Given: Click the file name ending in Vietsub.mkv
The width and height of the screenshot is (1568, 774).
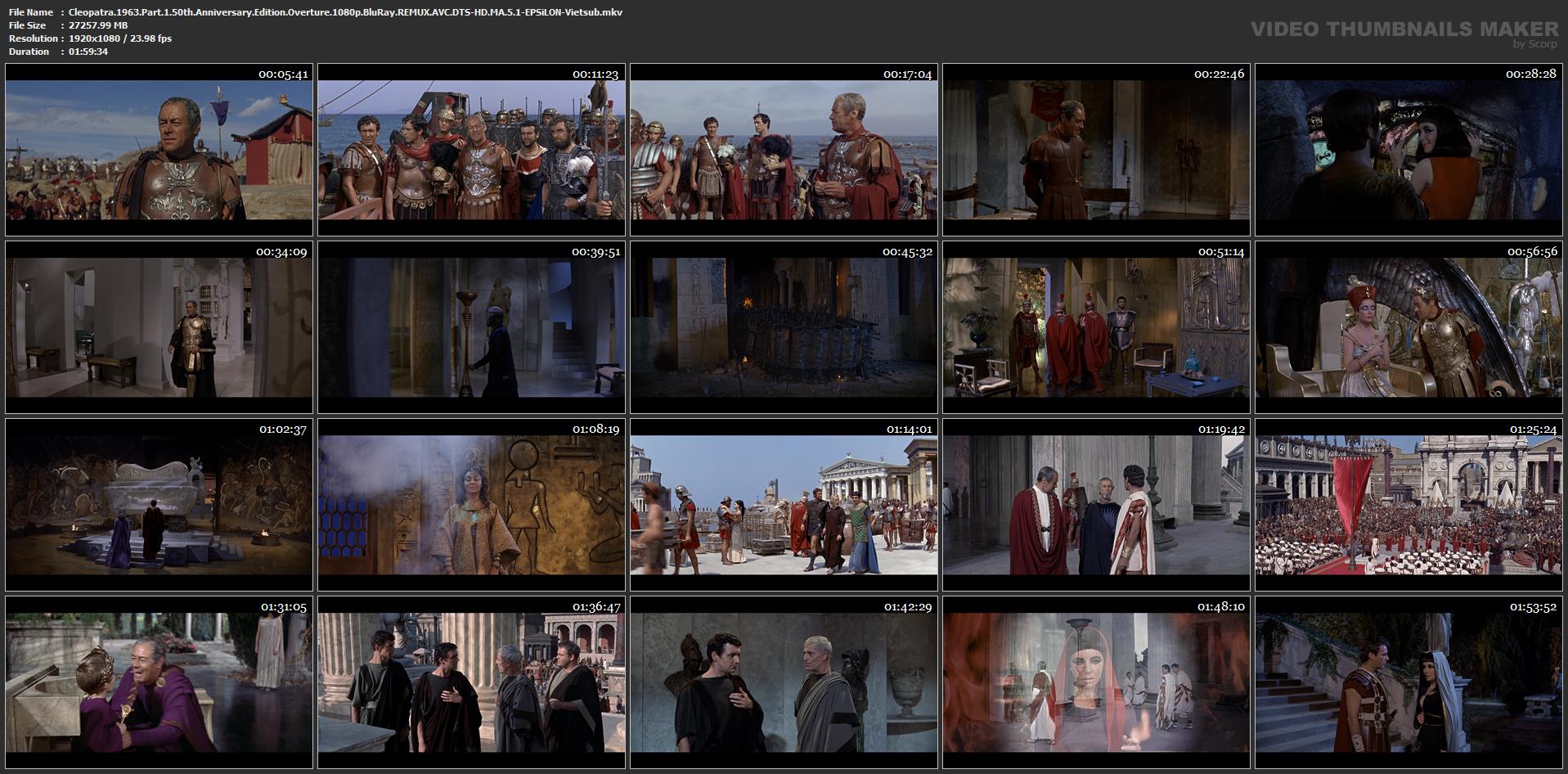Looking at the screenshot, I should pyautogui.click(x=345, y=12).
